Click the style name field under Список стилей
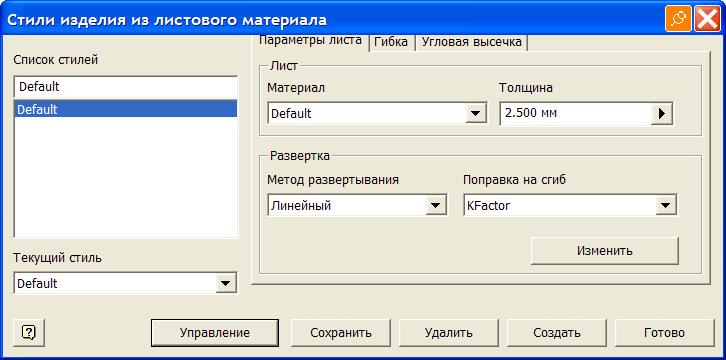 click(x=125, y=87)
